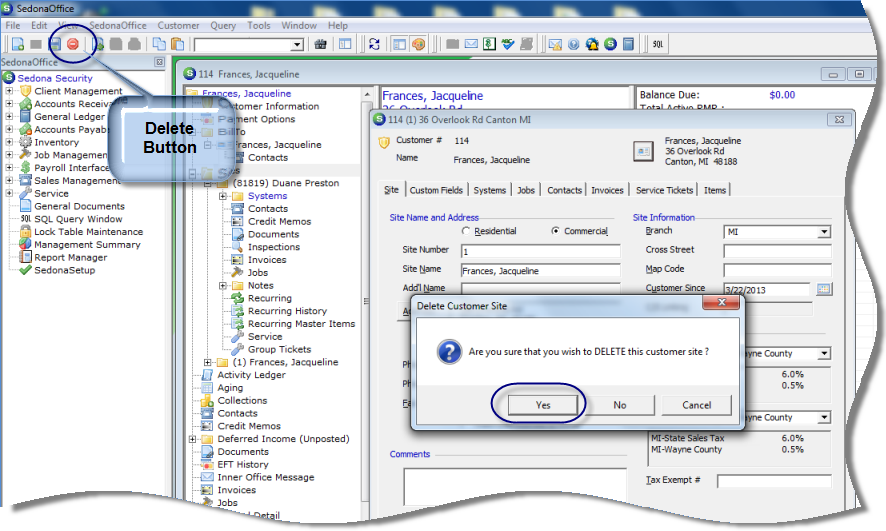
Task: Expand the Deferred Income (Unposted) node
Action: click(x=192, y=439)
